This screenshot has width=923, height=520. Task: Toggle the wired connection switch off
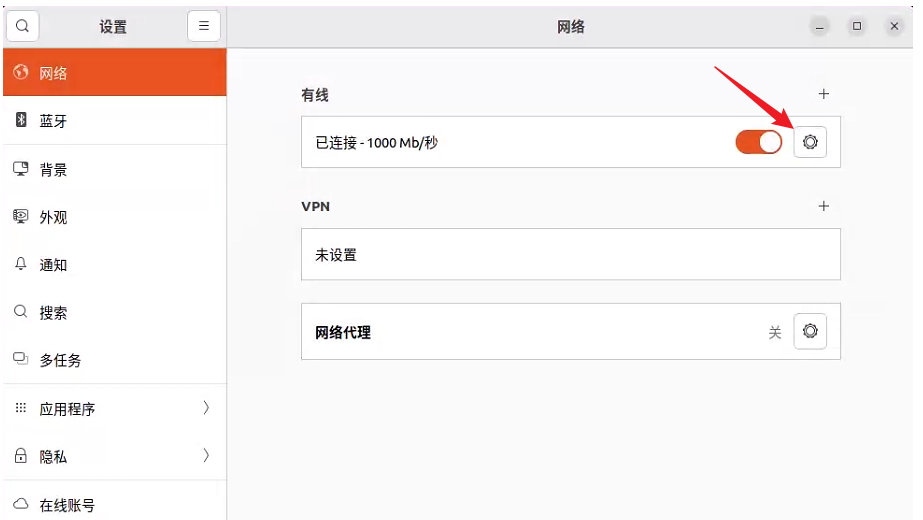pyautogui.click(x=759, y=142)
